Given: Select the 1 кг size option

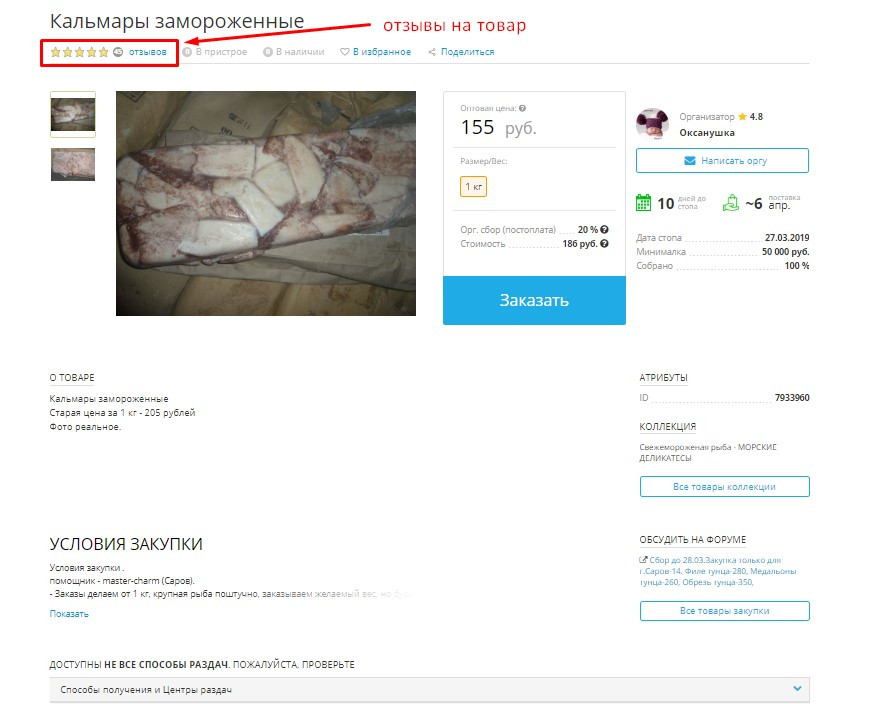Looking at the screenshot, I should point(473,186).
